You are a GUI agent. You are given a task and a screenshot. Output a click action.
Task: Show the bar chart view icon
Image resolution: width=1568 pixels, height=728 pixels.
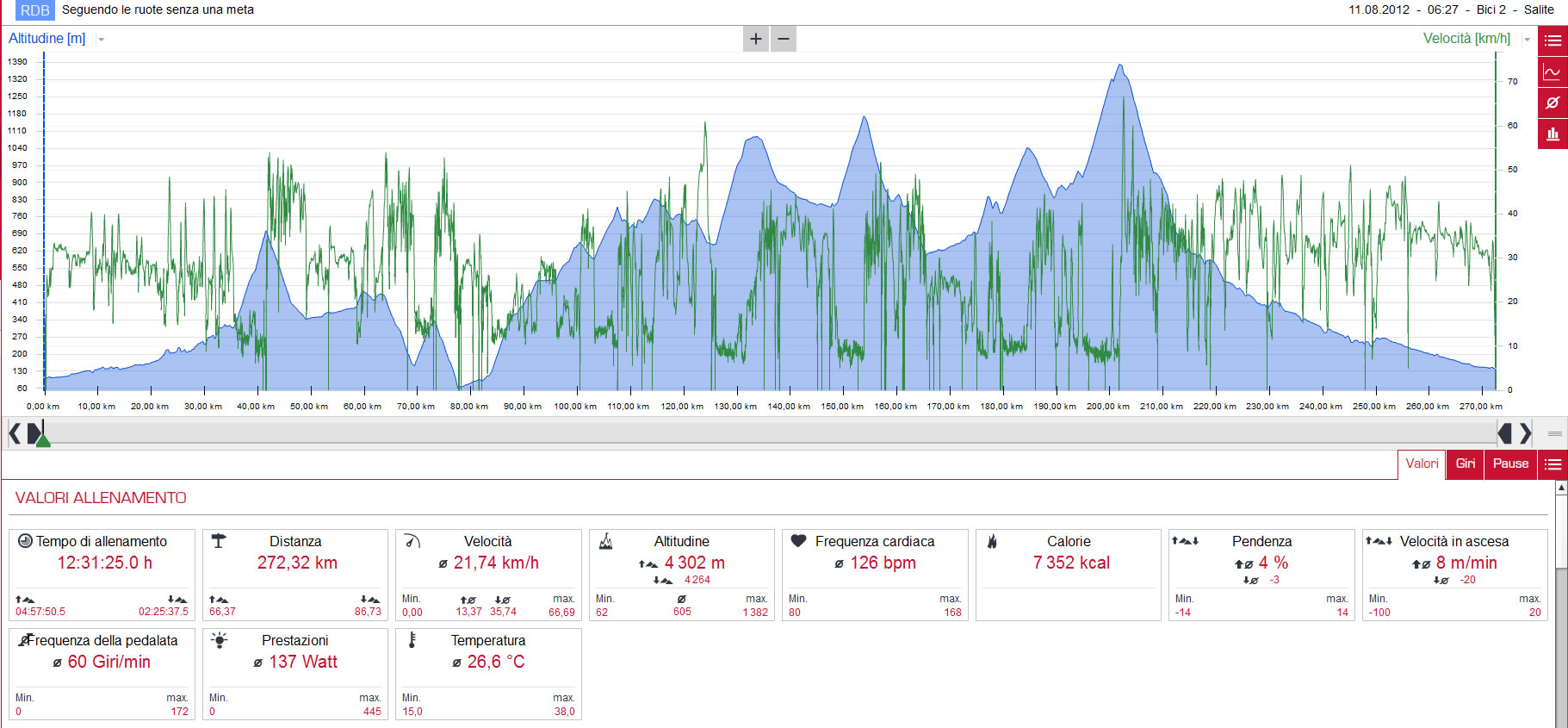pos(1553,134)
